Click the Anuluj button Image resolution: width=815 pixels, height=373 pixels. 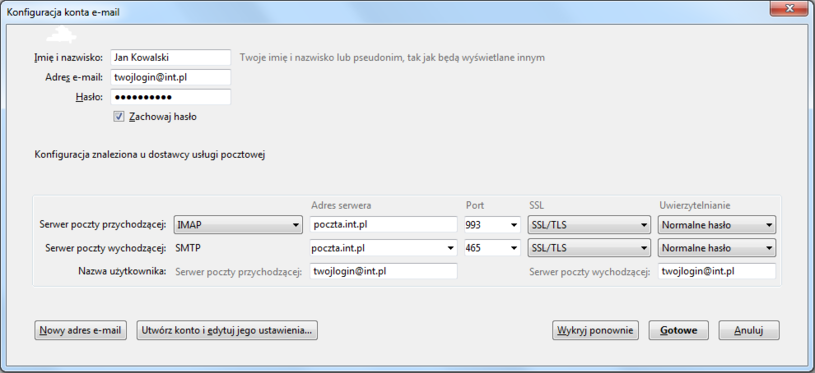click(749, 330)
